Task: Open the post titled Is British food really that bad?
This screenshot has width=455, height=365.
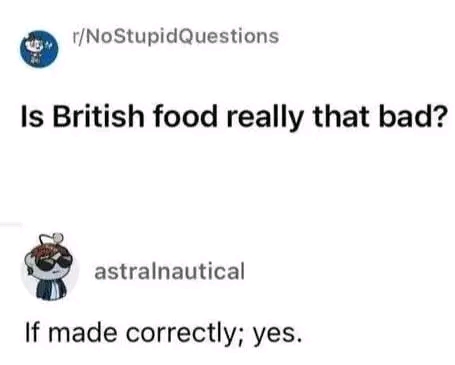Action: pyautogui.click(x=233, y=116)
